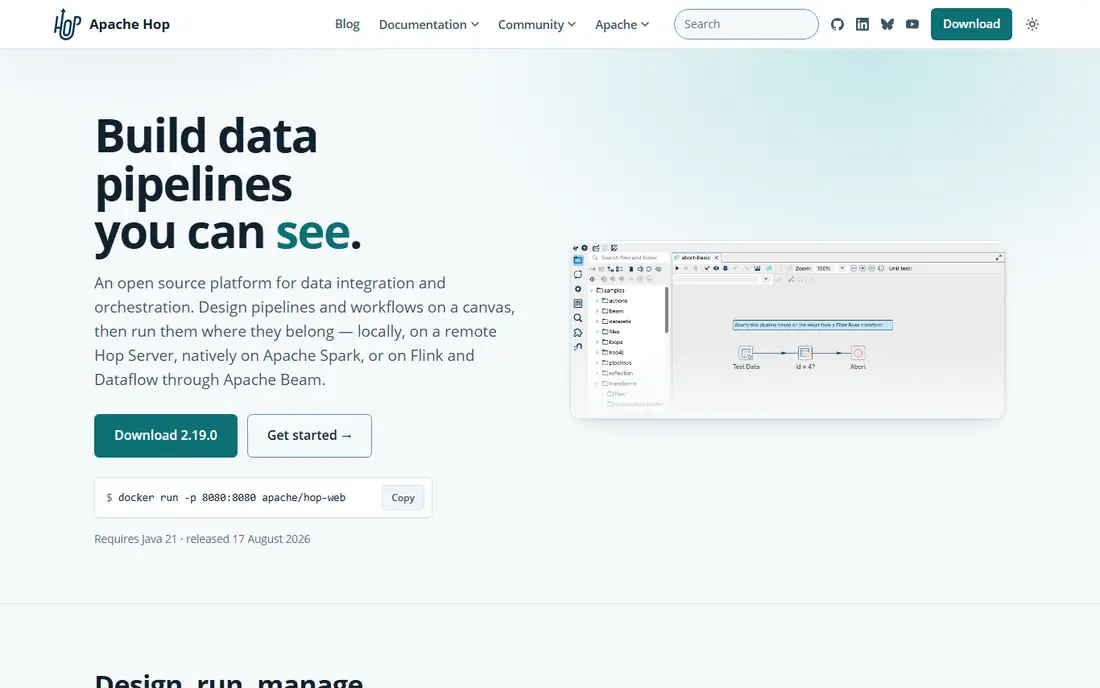Expand the Community menu

(537, 25)
